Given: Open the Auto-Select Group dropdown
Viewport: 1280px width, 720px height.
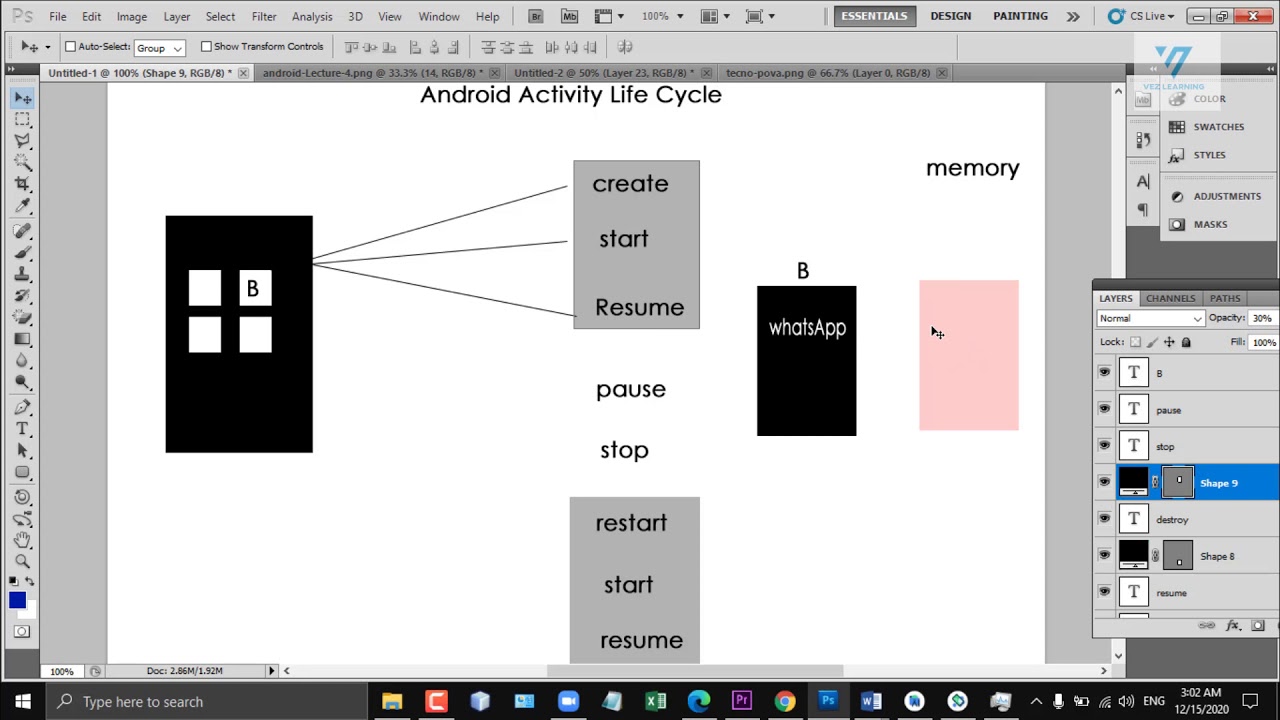Looking at the screenshot, I should click(x=160, y=48).
